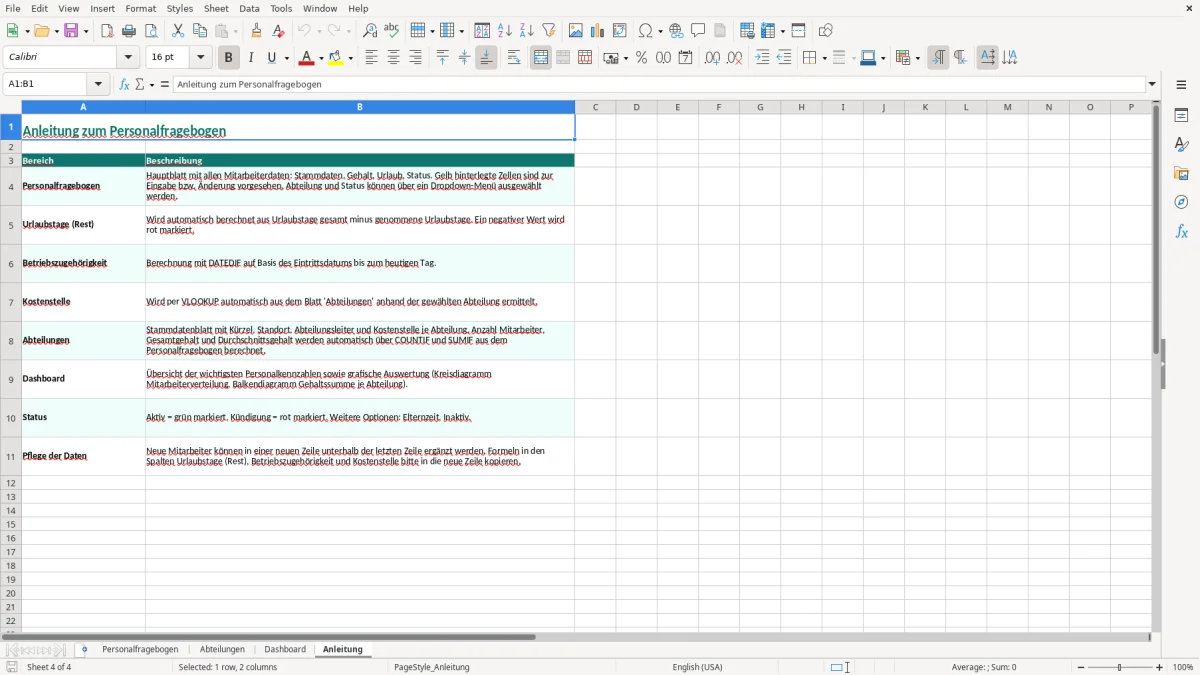Open the Format menu
Image resolution: width=1200 pixels, height=675 pixels.
point(141,8)
